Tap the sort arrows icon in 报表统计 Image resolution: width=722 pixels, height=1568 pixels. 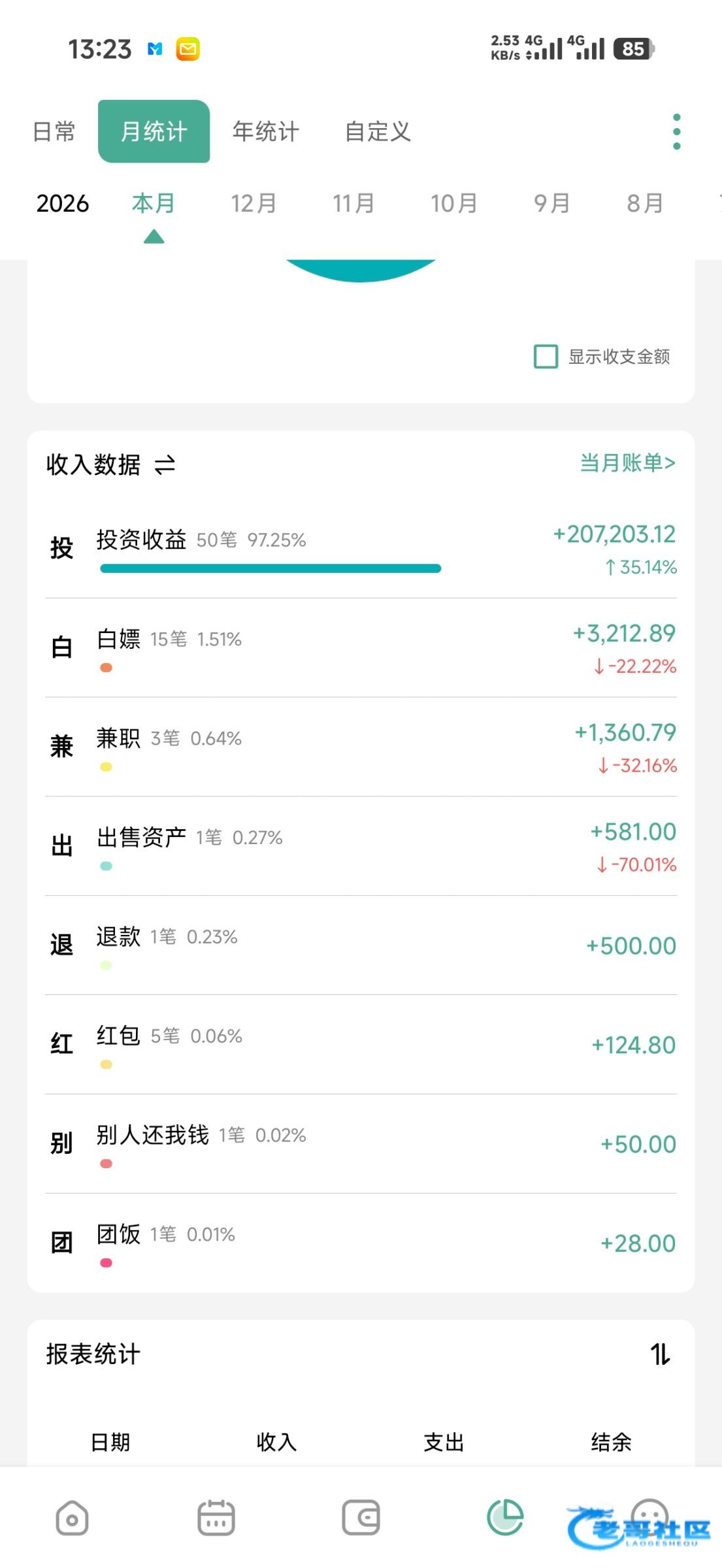coord(660,1354)
